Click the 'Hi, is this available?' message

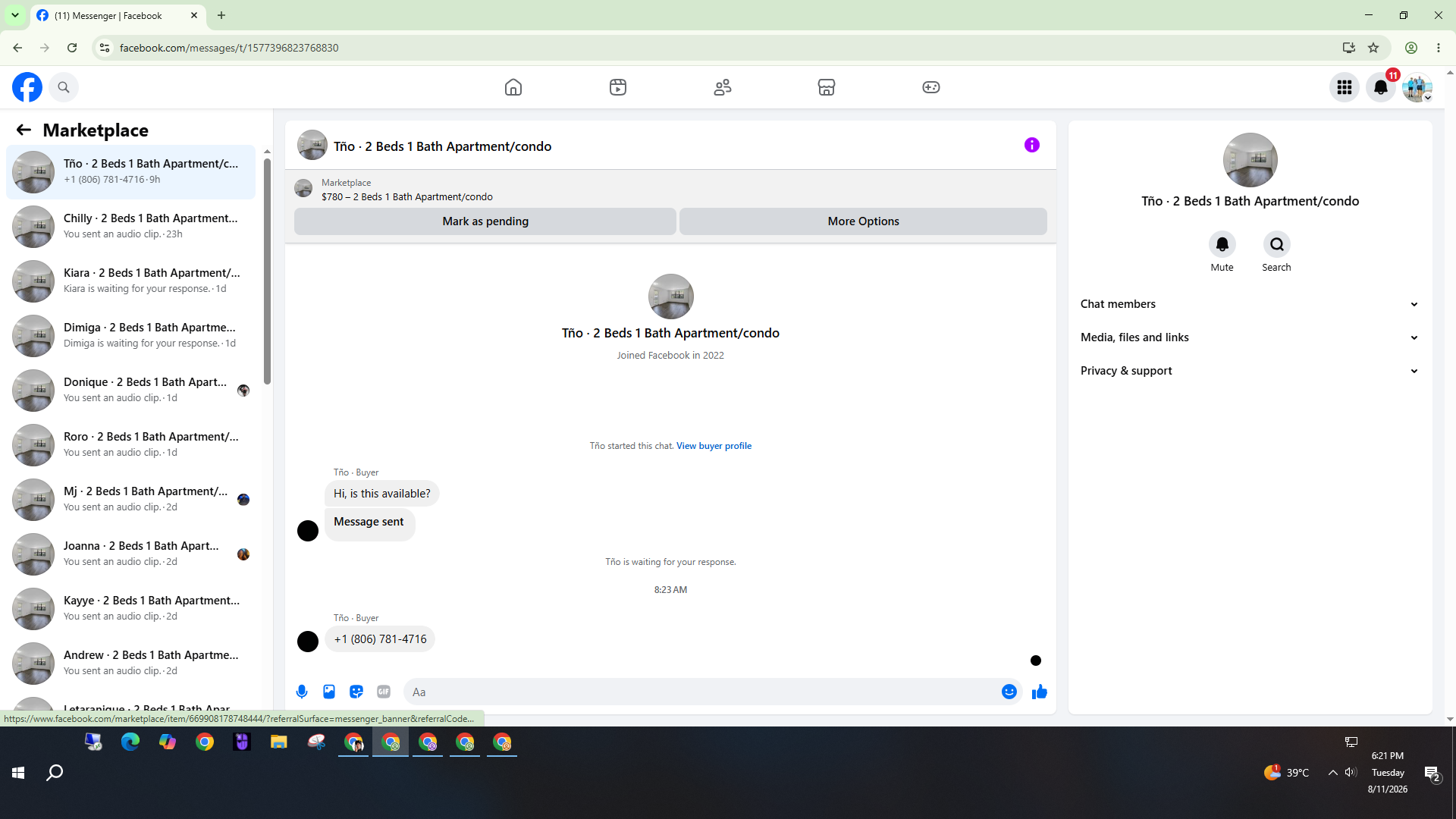[x=382, y=494]
